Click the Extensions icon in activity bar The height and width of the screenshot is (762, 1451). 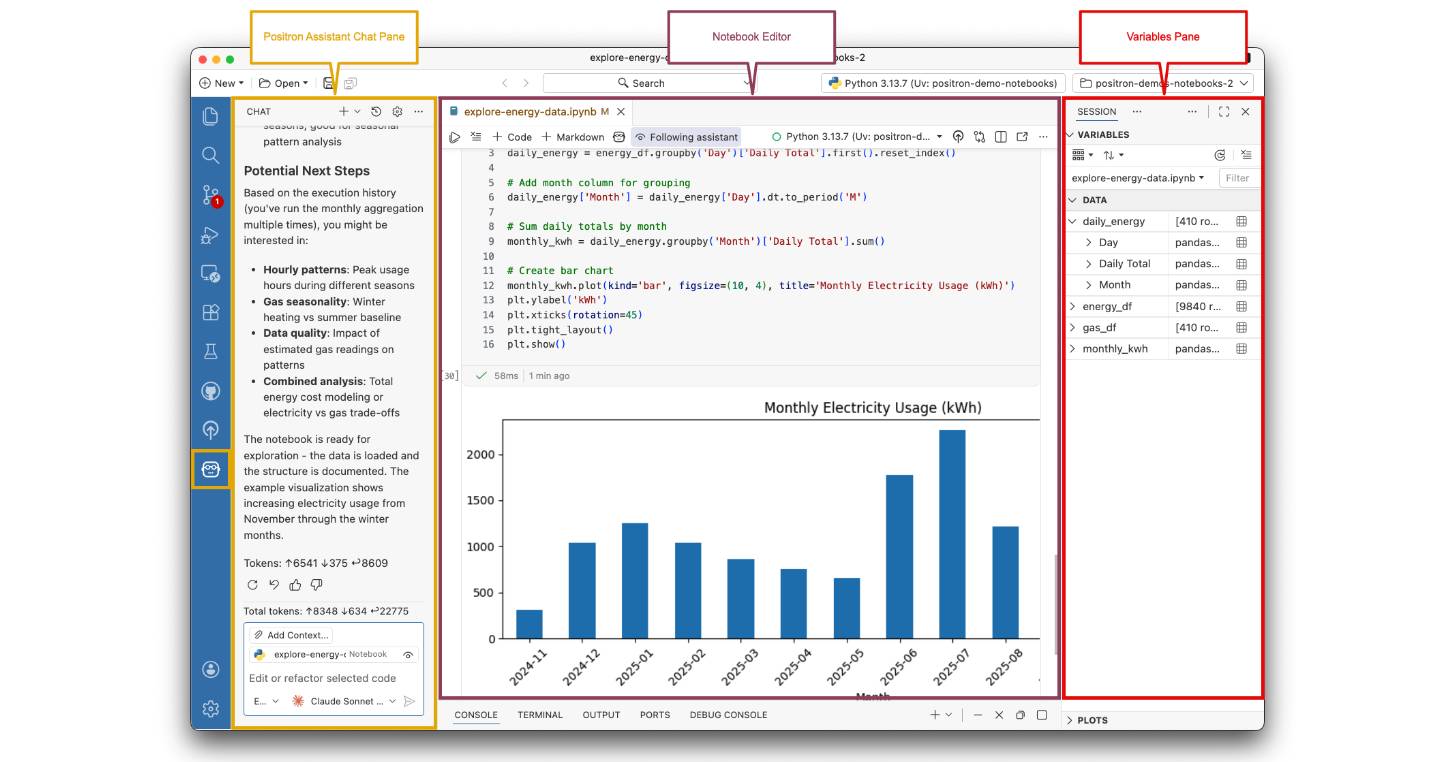point(210,312)
